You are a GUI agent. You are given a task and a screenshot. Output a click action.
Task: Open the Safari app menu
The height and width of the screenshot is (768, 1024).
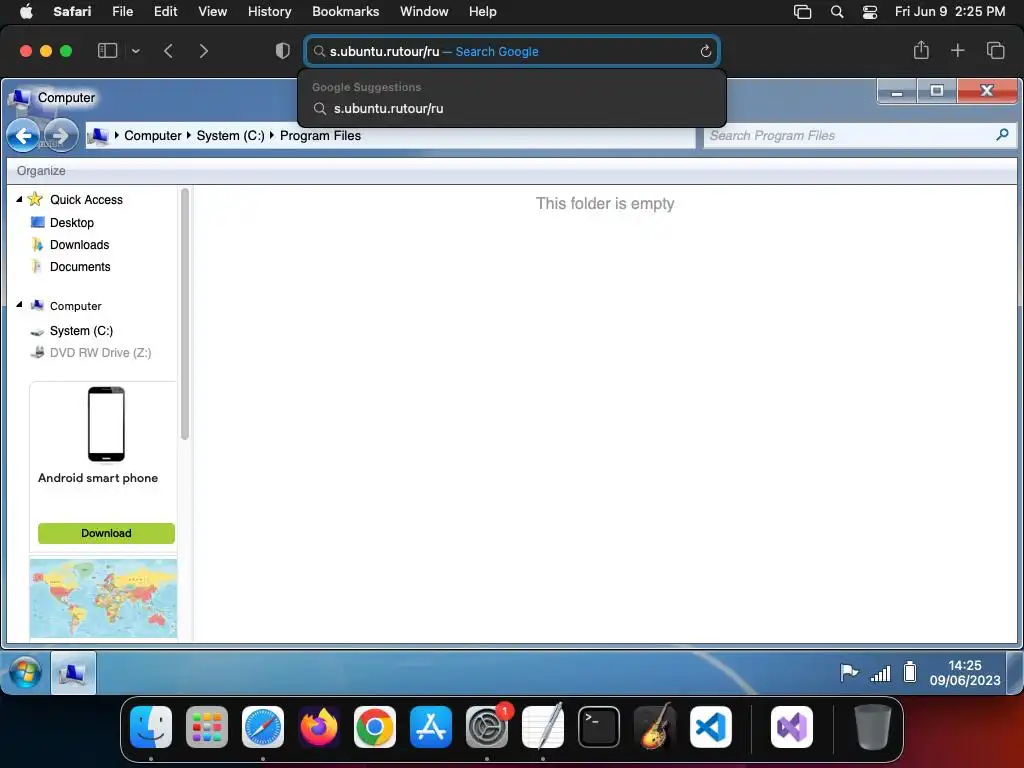point(72,12)
